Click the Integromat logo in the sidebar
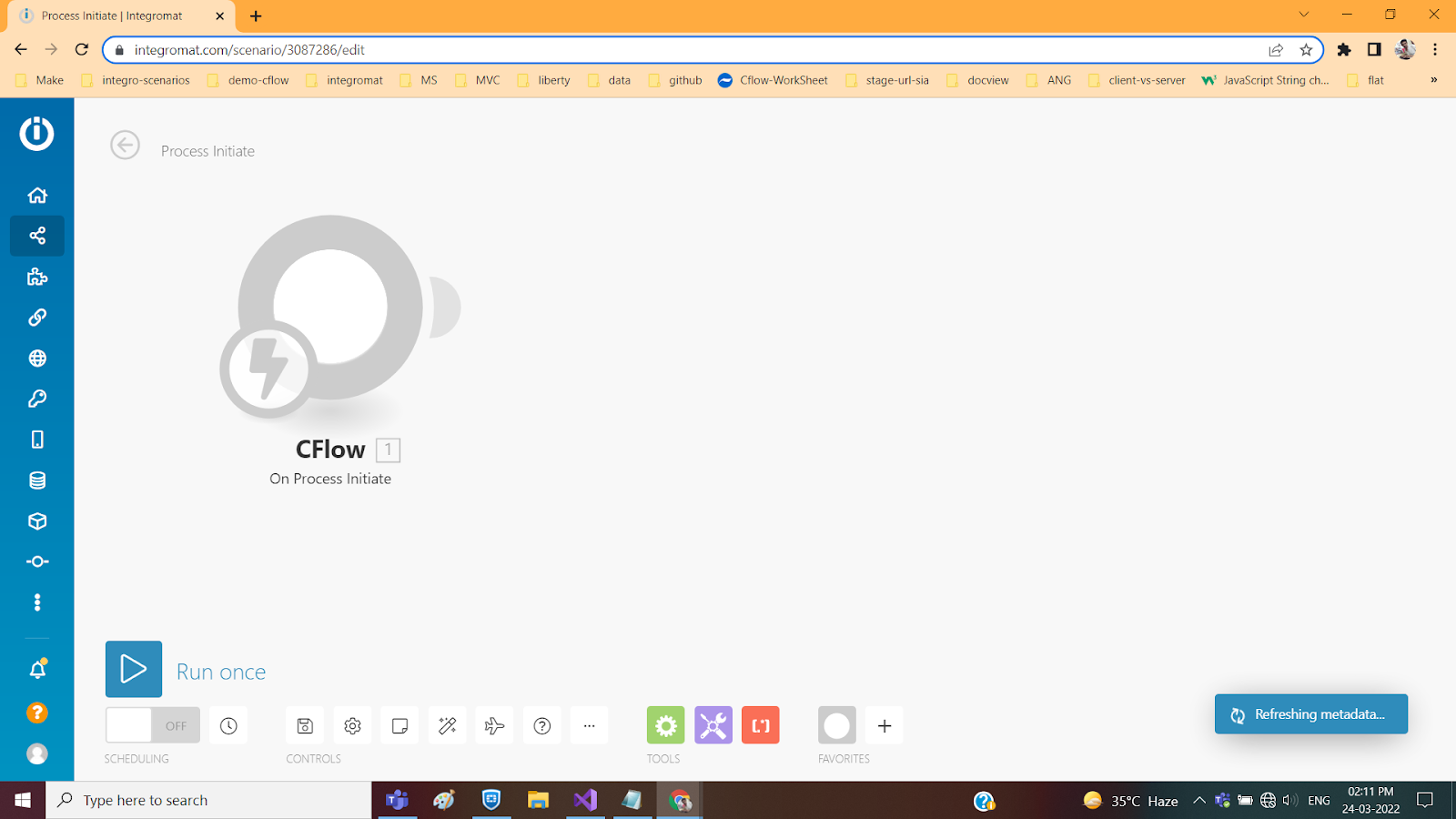 [x=36, y=134]
